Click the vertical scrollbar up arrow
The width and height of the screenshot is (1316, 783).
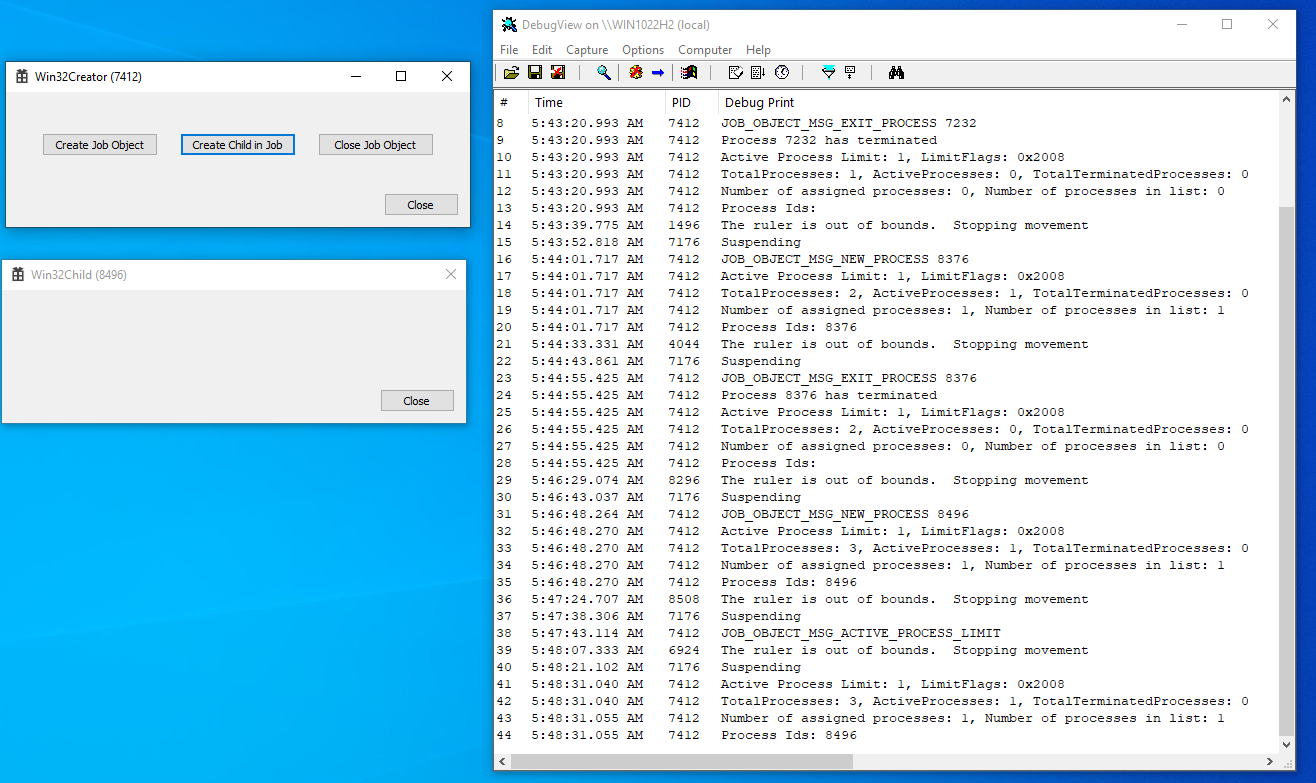coord(1288,100)
